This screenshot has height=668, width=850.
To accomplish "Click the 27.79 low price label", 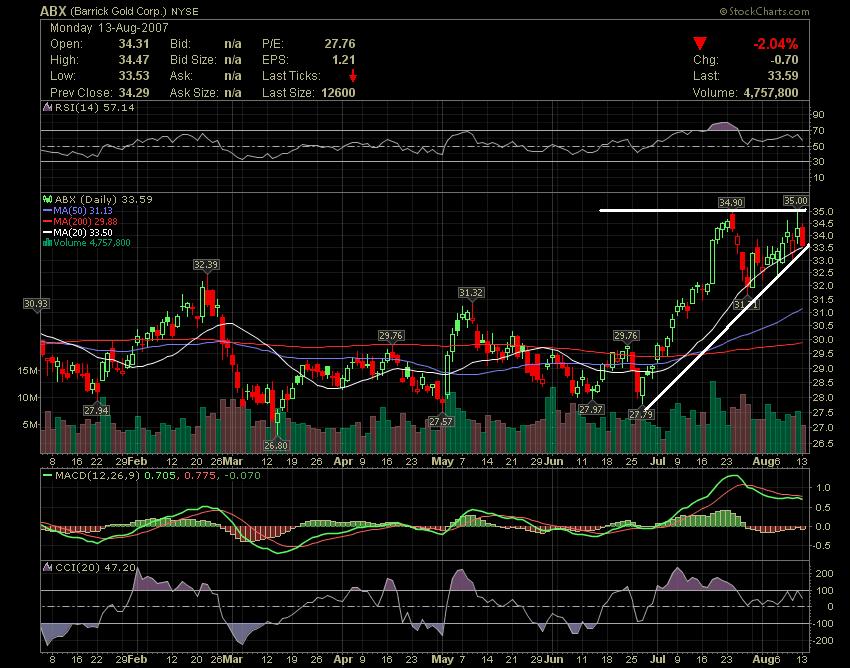I will pyautogui.click(x=641, y=414).
